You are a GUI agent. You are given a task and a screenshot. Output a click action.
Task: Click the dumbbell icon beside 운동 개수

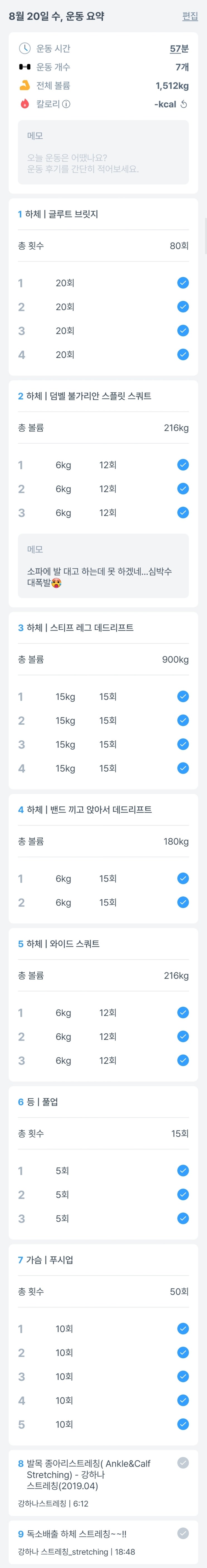click(24, 67)
